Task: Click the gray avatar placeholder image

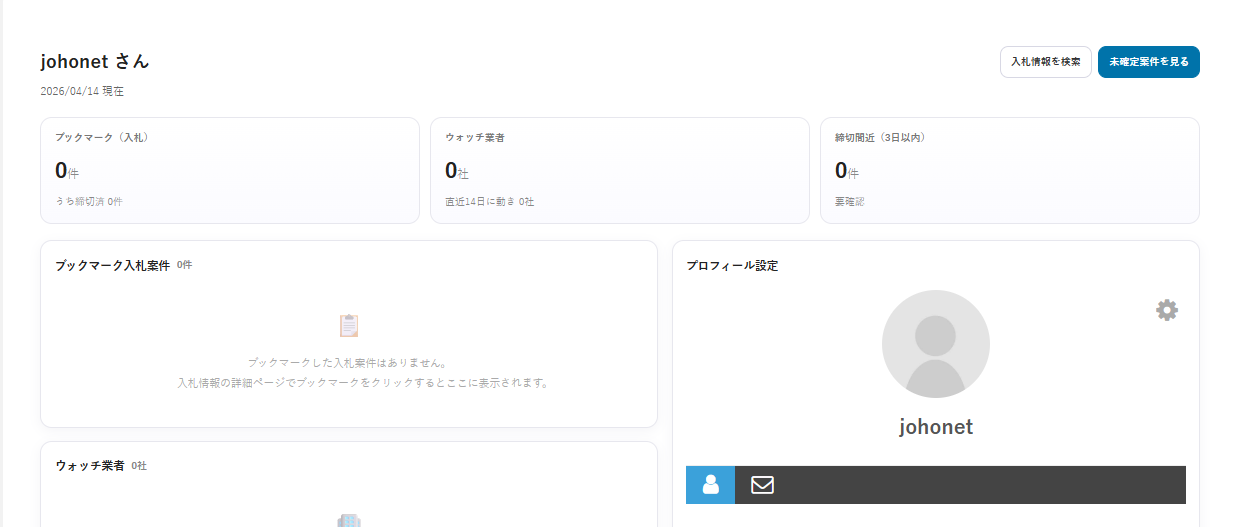Action: tap(935, 344)
